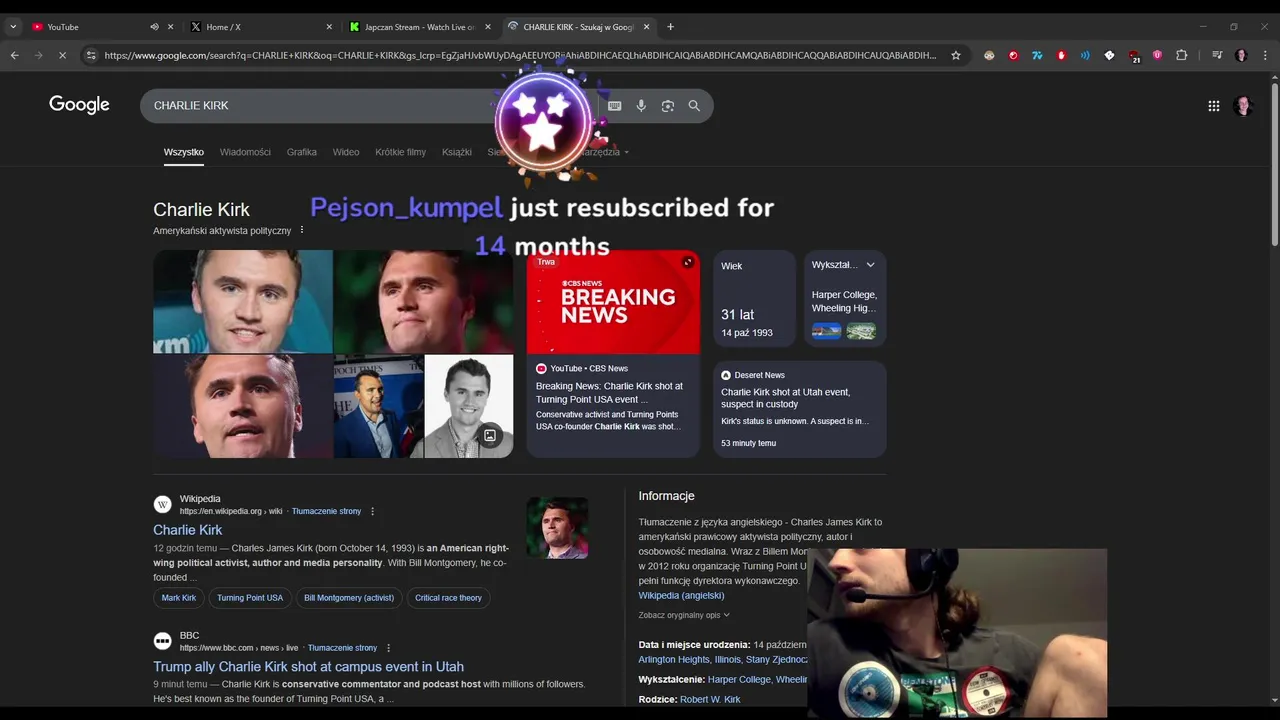Image resolution: width=1280 pixels, height=720 pixels.
Task: Open Chrome three-dot menu
Action: pos(1265,55)
